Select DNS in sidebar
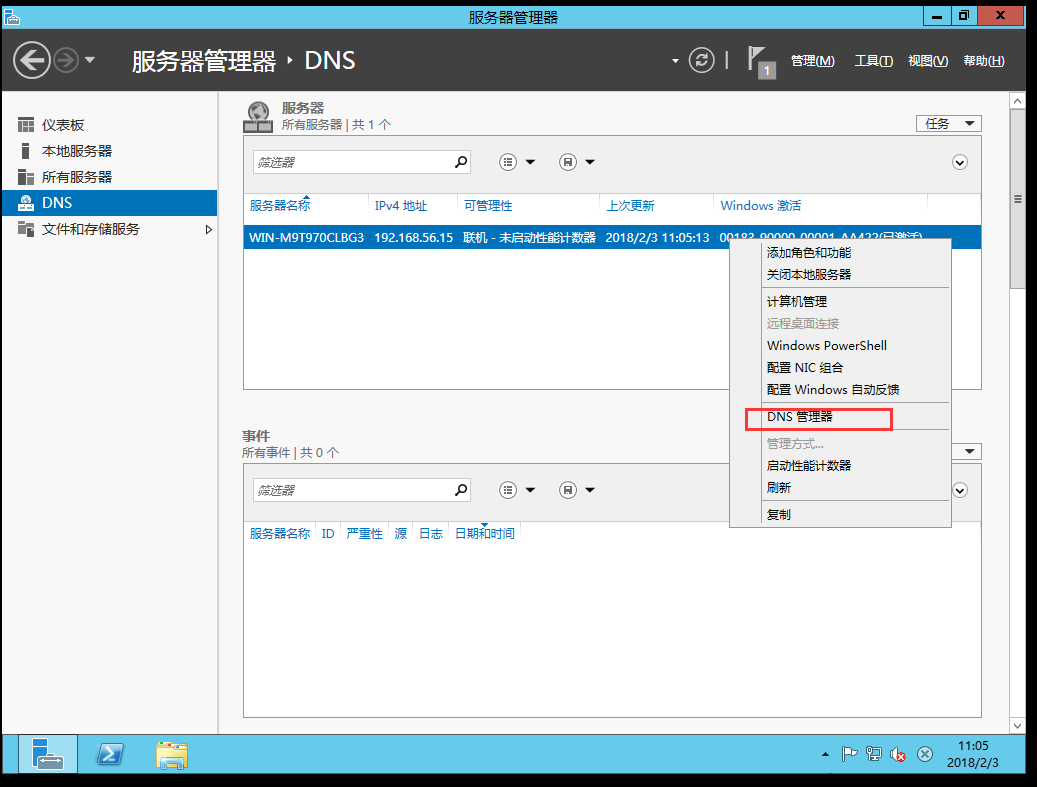Screen dimensions: 1037x787 [109, 203]
